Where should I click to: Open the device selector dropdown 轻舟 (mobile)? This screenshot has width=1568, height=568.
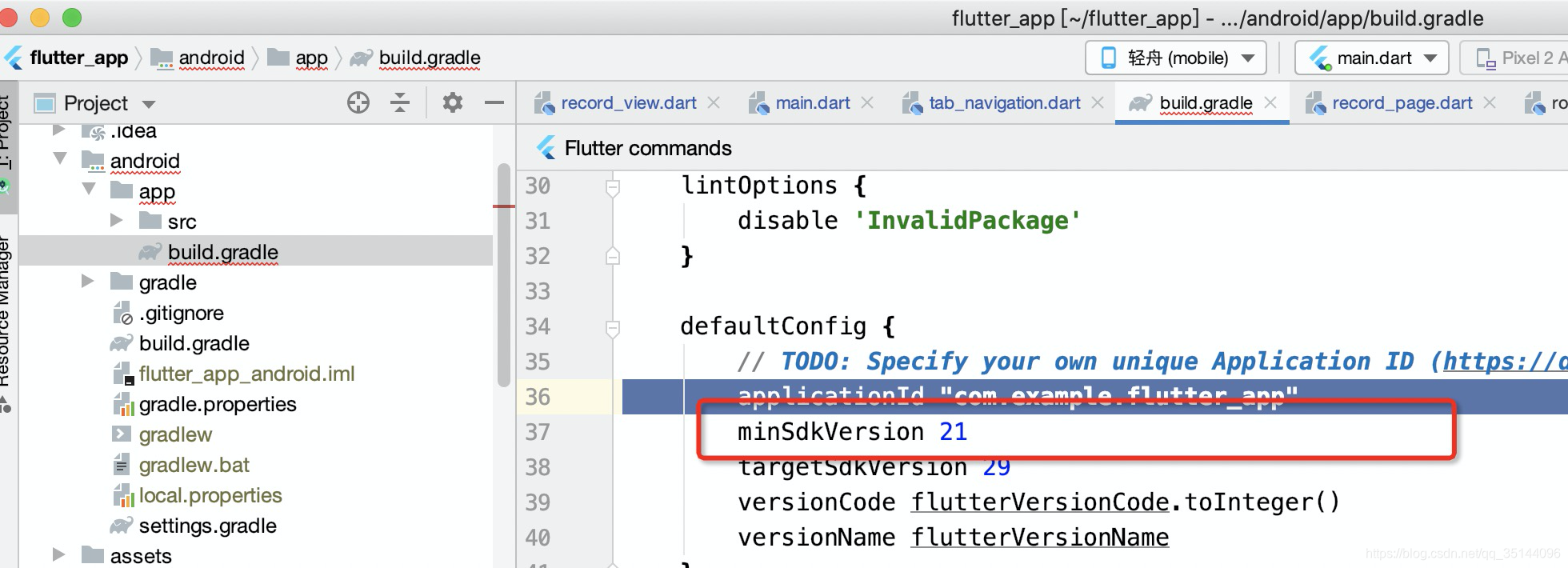coord(1175,58)
